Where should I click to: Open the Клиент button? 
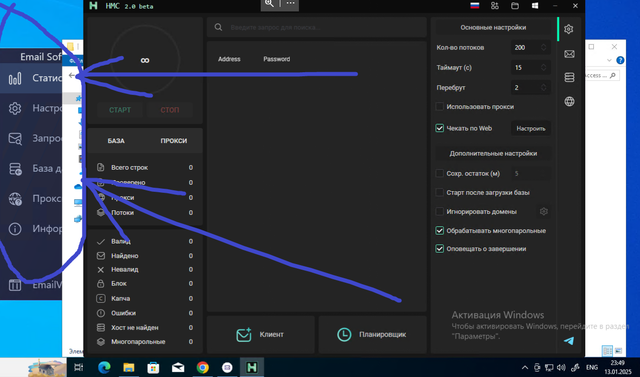coord(260,335)
